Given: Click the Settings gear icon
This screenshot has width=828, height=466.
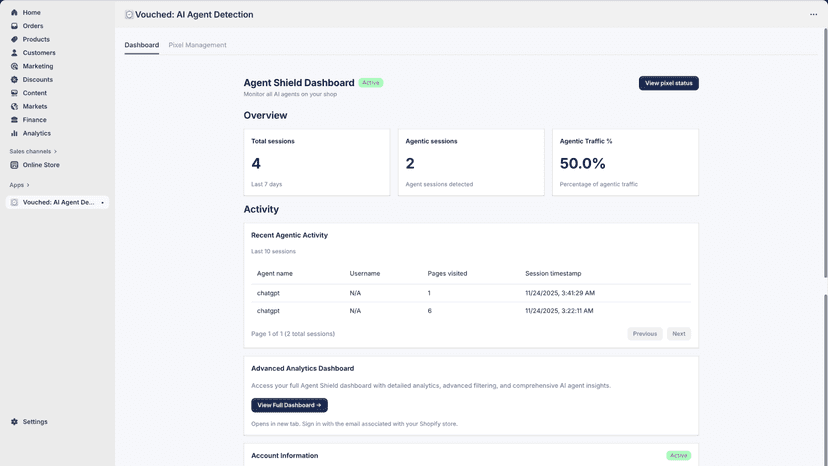Looking at the screenshot, I should pos(14,422).
